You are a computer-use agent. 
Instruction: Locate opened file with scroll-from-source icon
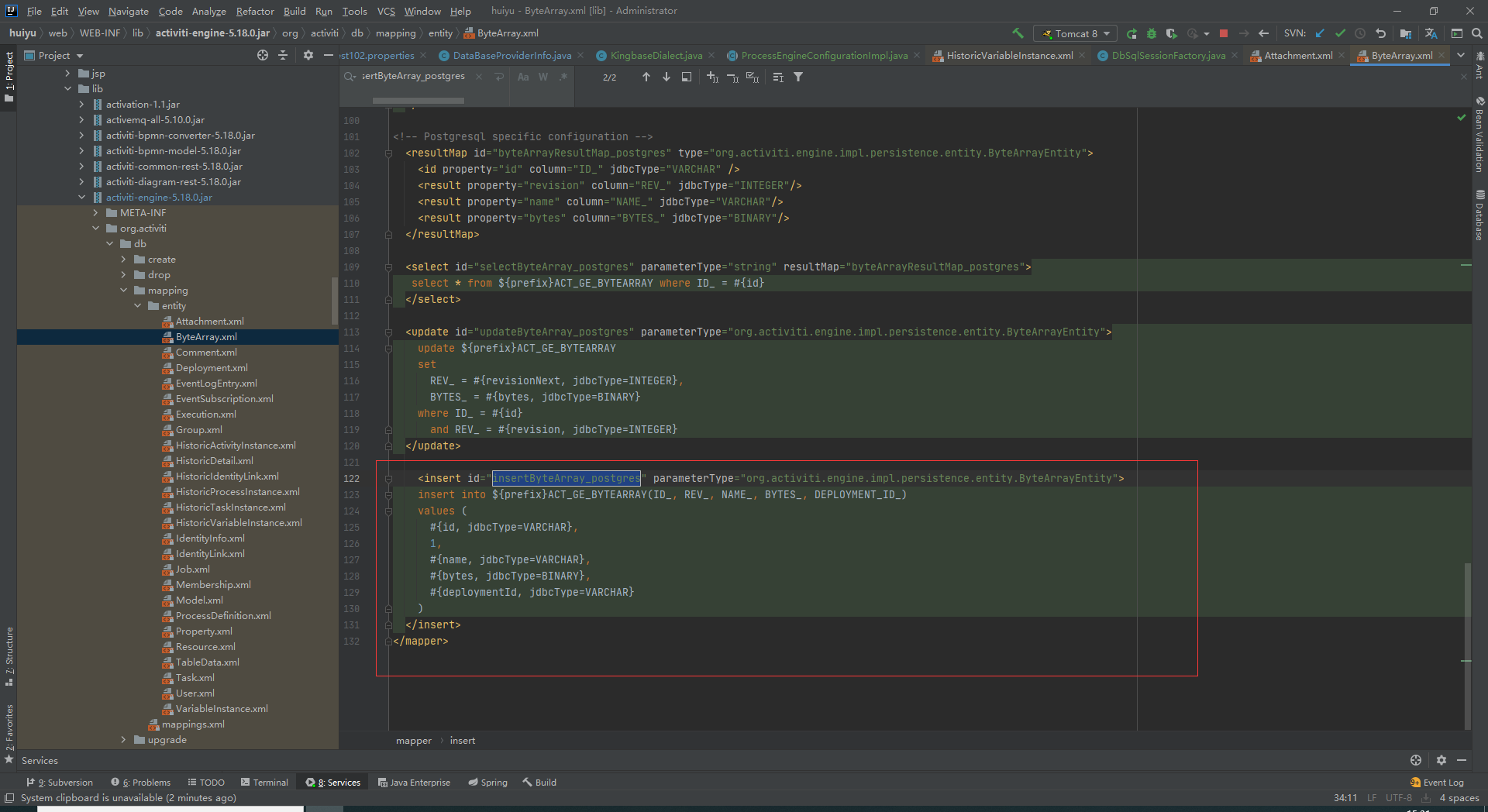262,55
